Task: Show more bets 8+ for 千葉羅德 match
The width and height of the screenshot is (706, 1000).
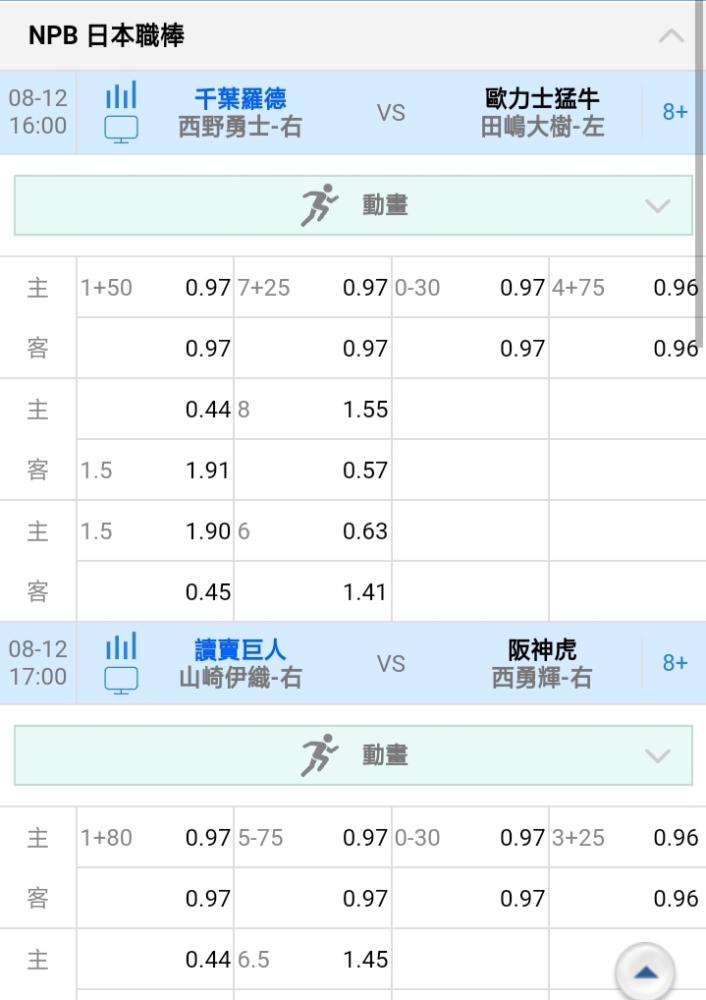Action: pyautogui.click(x=674, y=112)
